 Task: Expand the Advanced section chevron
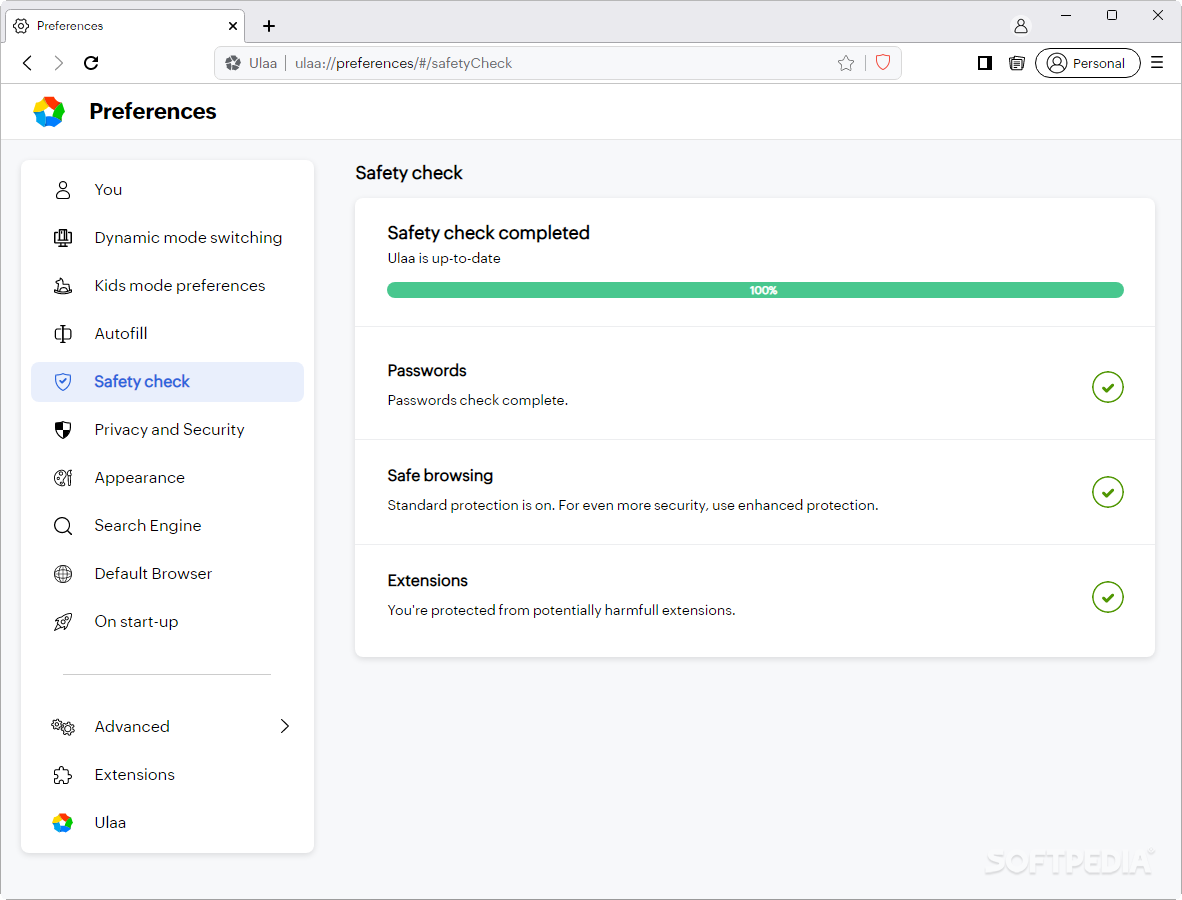pos(285,727)
